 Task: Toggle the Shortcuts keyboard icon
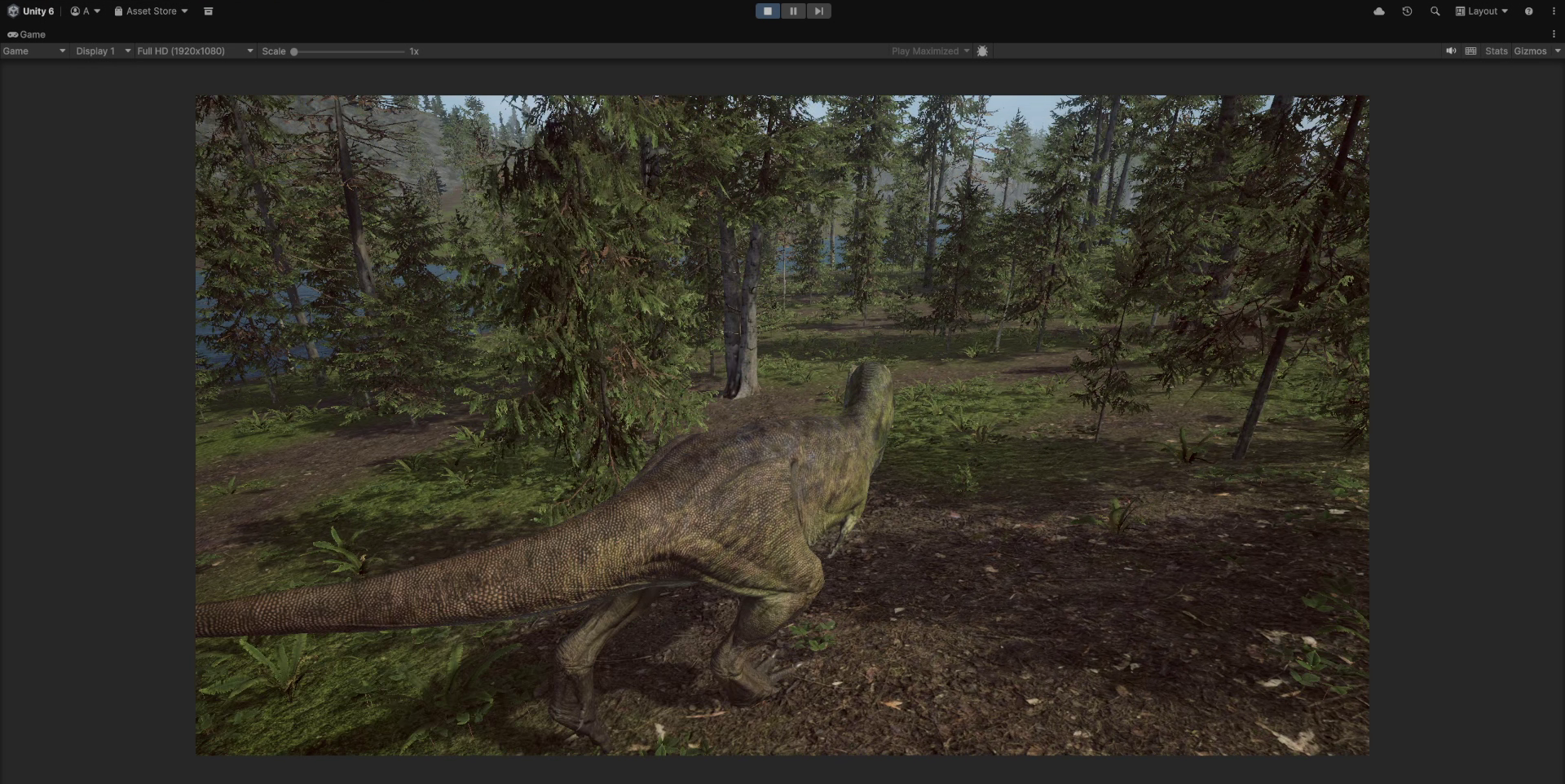coord(1470,51)
